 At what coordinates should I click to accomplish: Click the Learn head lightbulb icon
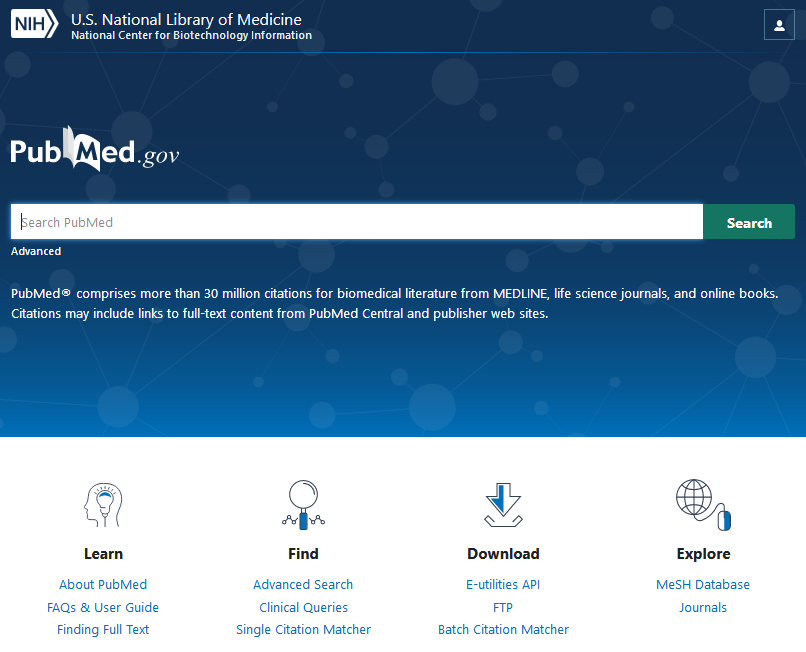103,505
